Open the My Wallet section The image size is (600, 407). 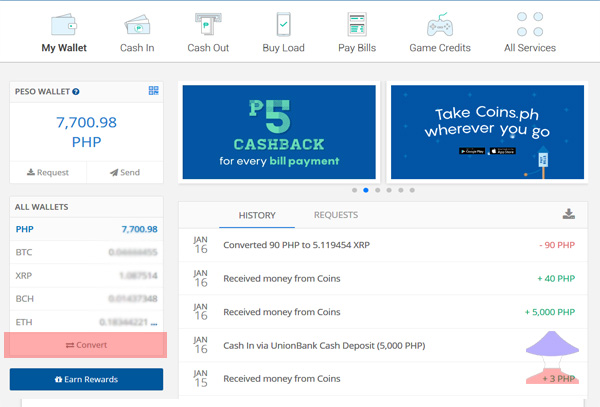tap(64, 34)
